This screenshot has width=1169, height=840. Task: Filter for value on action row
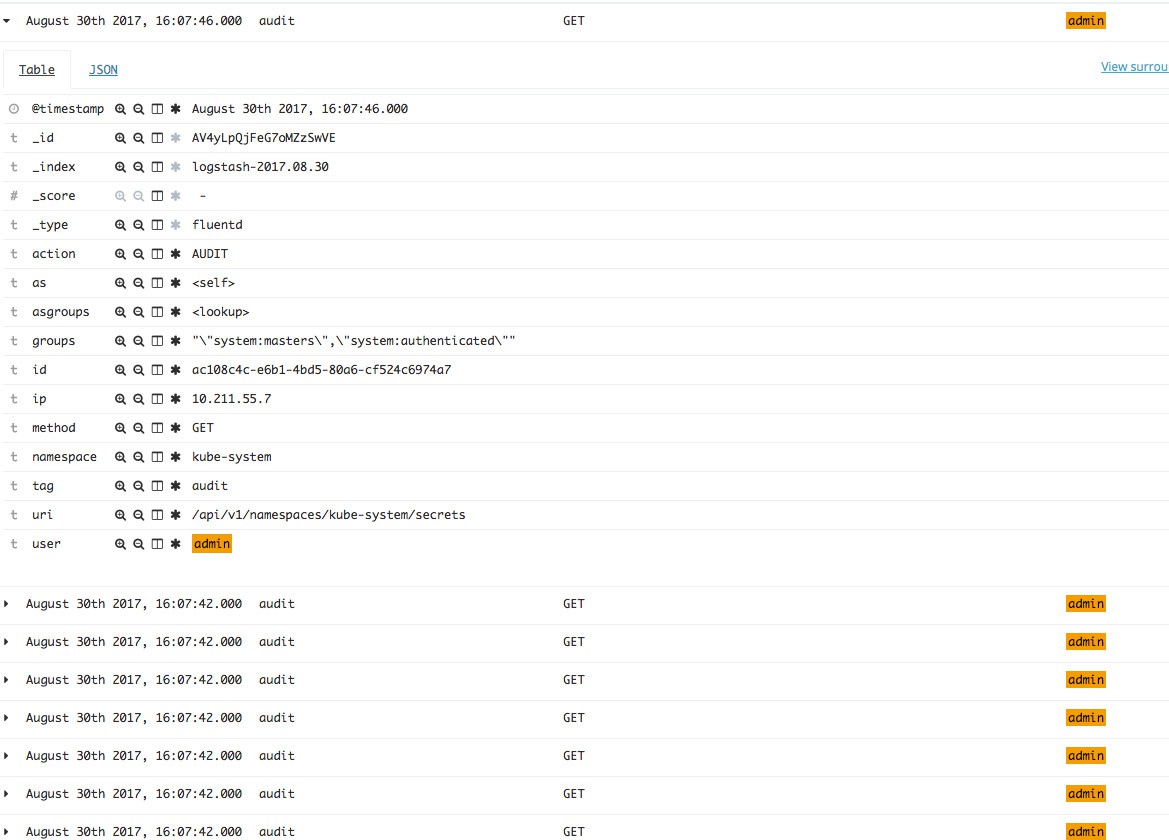pos(120,254)
